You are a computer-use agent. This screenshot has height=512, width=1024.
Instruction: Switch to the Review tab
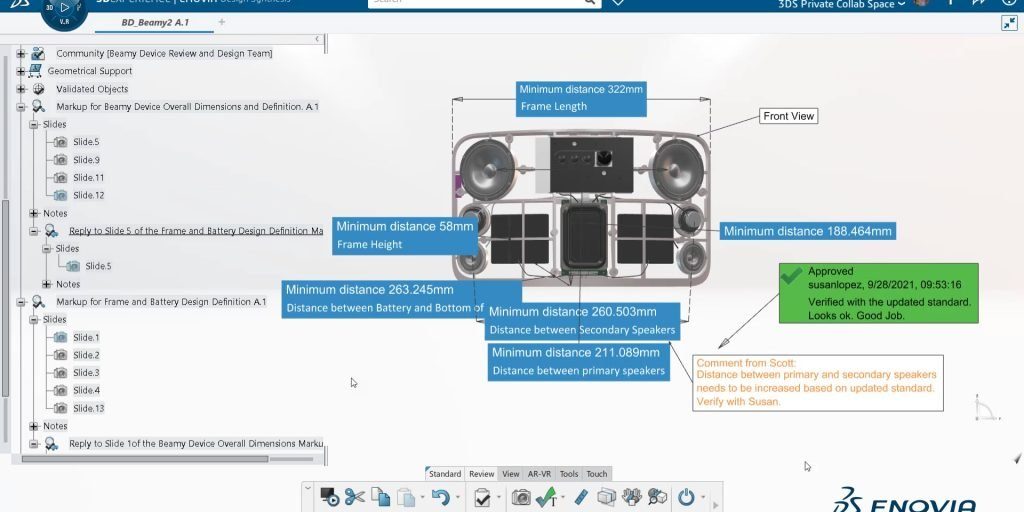(x=481, y=474)
